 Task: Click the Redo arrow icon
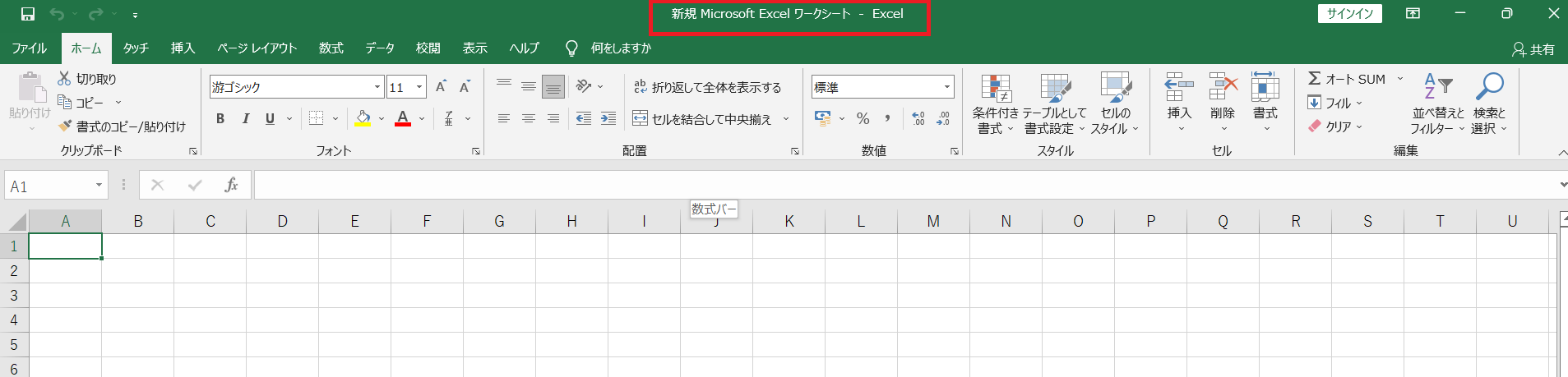[x=96, y=14]
